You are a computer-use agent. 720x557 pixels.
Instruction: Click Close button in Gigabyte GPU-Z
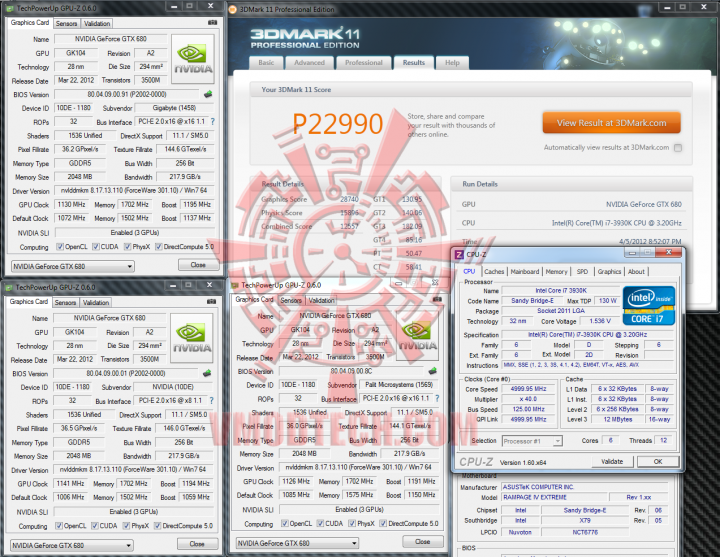(198, 265)
